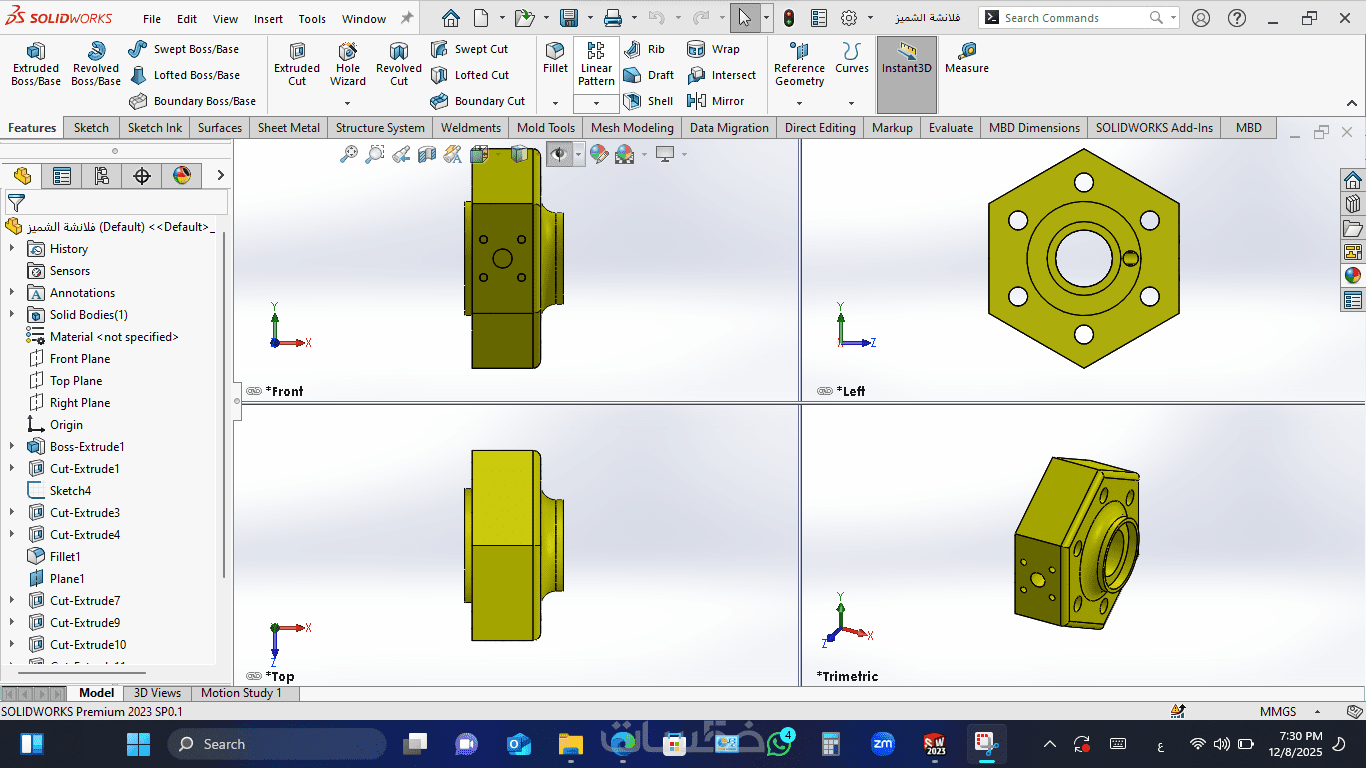Choose the Swept Boss/Base tool
Screen dimensions: 1366x768
[184, 49]
